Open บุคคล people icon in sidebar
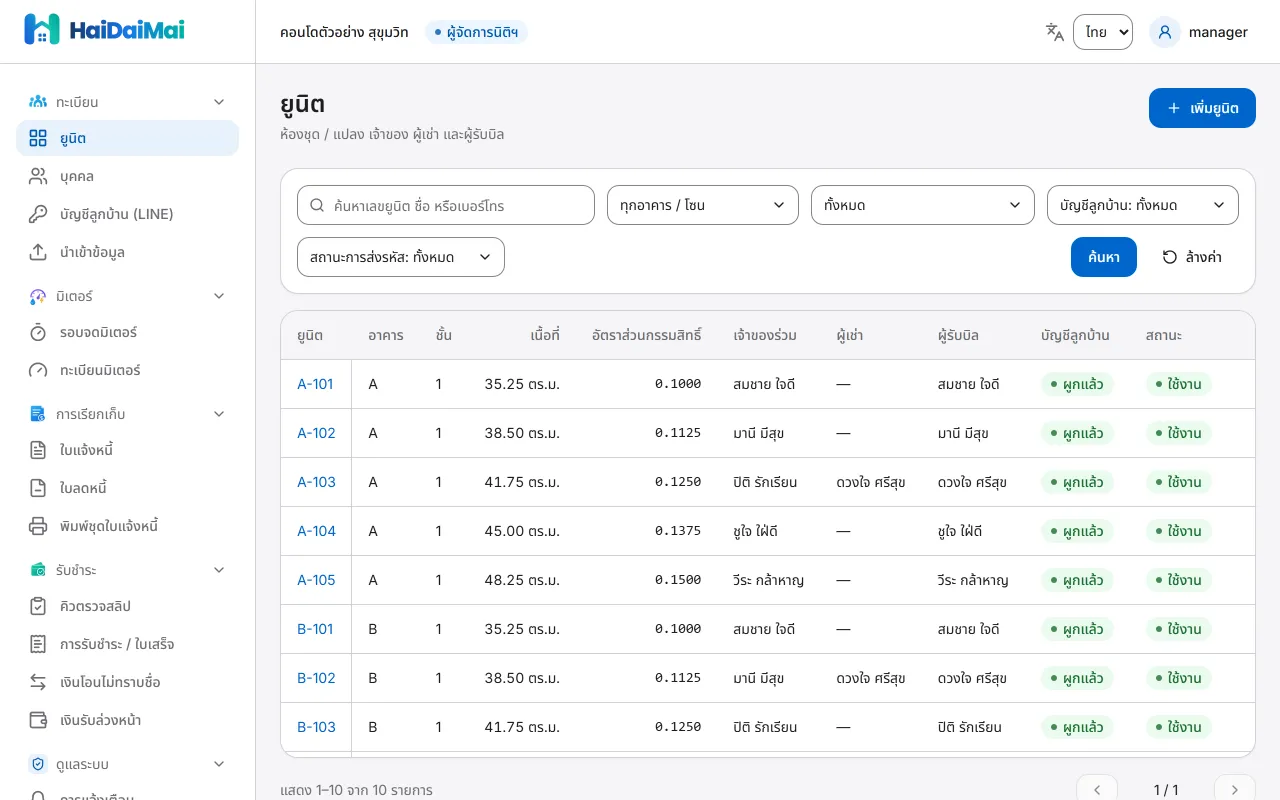The width and height of the screenshot is (1280, 800). click(x=38, y=176)
